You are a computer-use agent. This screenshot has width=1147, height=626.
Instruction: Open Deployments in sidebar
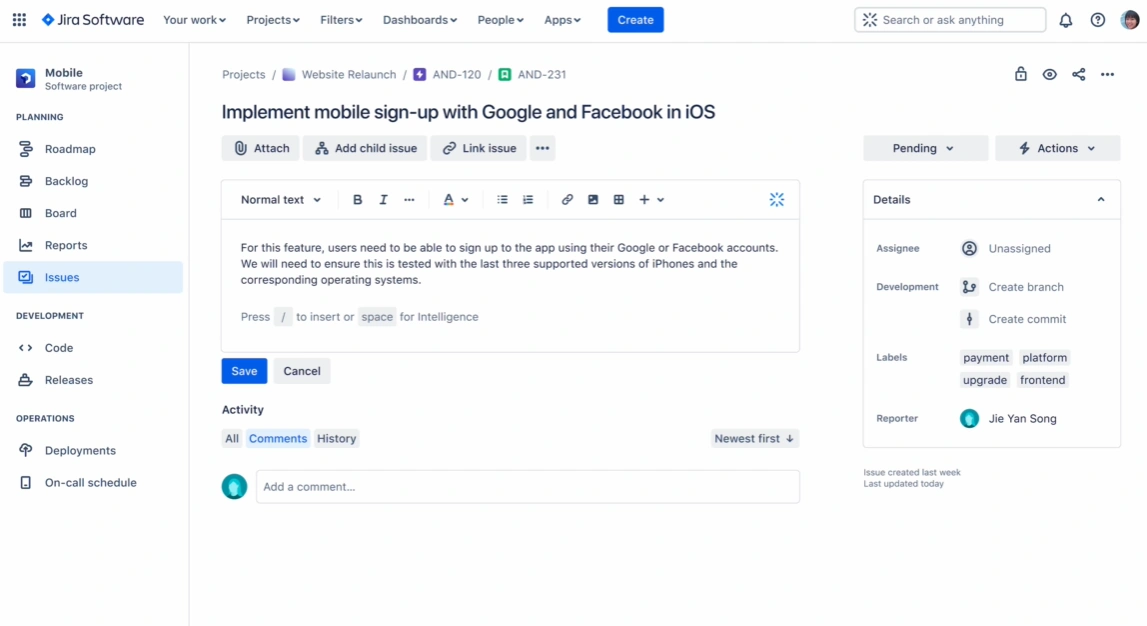point(93,450)
